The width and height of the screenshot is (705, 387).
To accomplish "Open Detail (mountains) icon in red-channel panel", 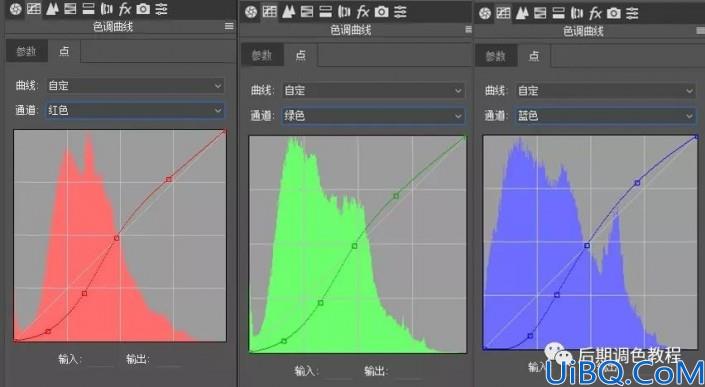I will pos(52,9).
